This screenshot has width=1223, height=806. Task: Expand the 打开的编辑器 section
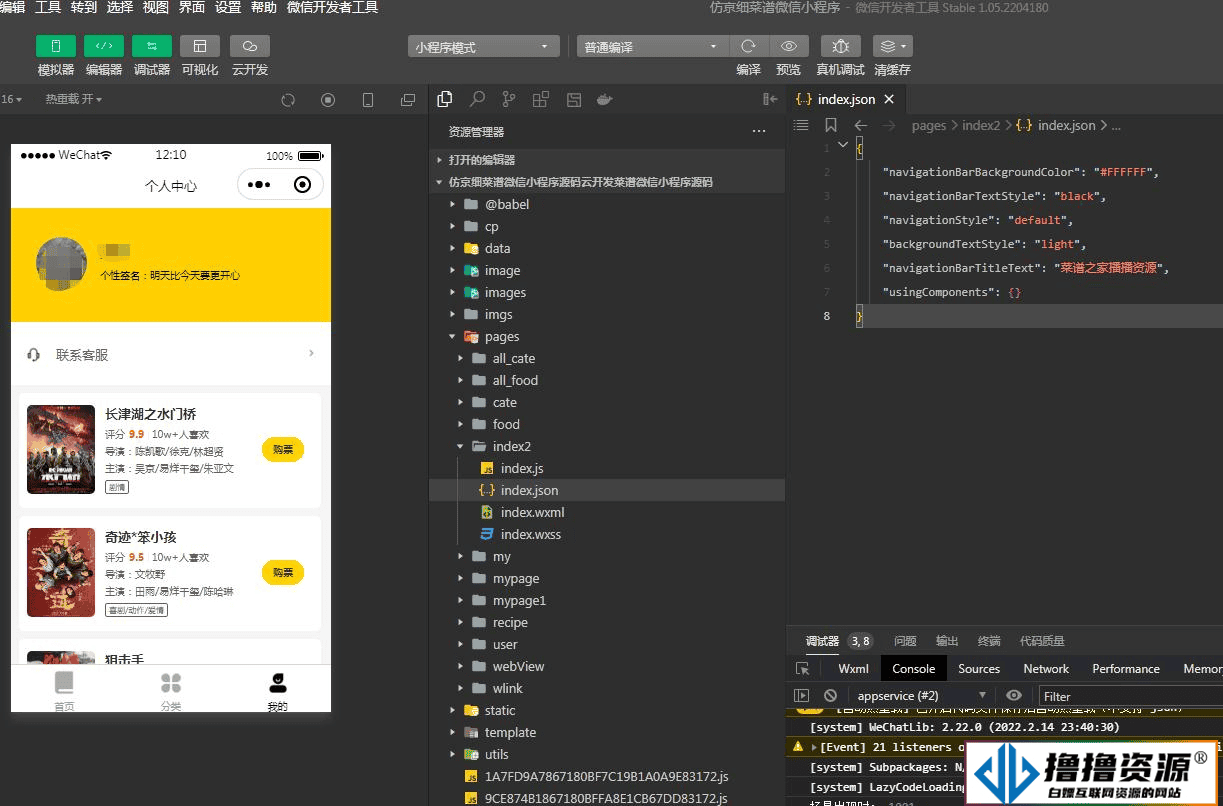point(607,160)
